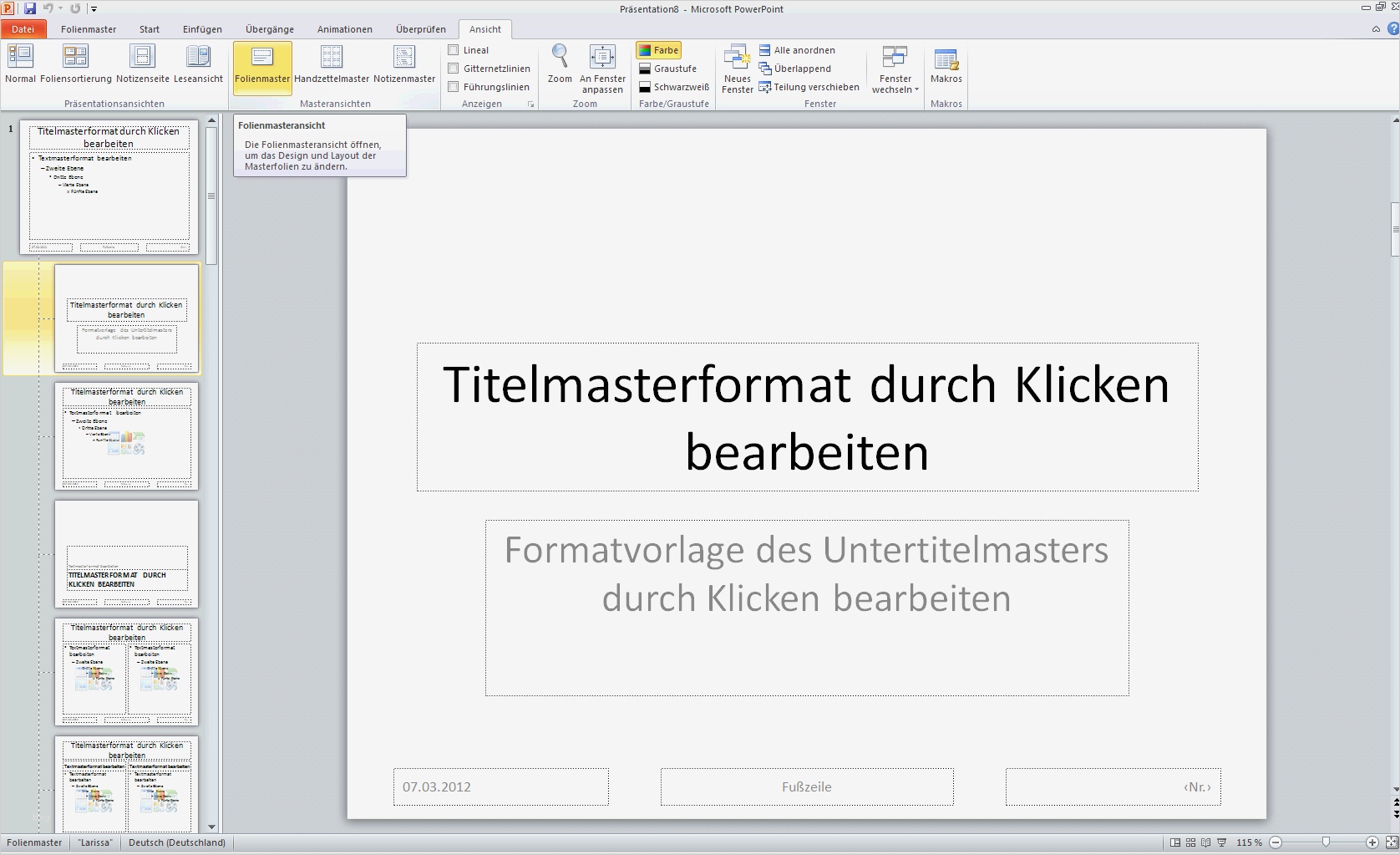1400x855 pixels.
Task: Adjust the zoom slider handle in status bar
Action: coord(1326,842)
